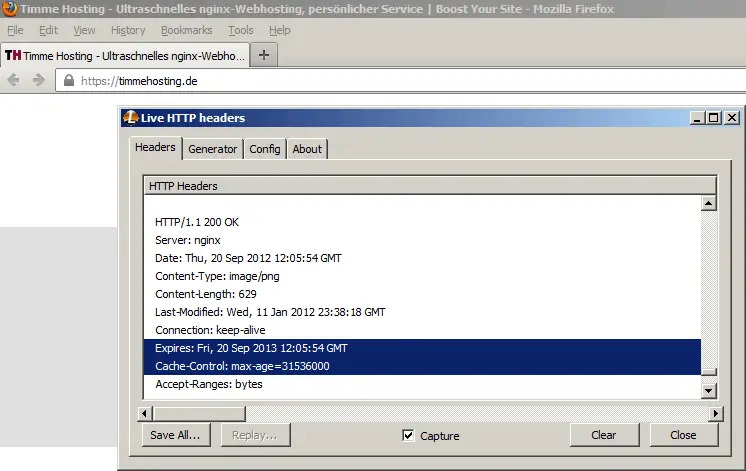Click the padlock site identity icon
The width and height of the screenshot is (746, 471).
69,80
